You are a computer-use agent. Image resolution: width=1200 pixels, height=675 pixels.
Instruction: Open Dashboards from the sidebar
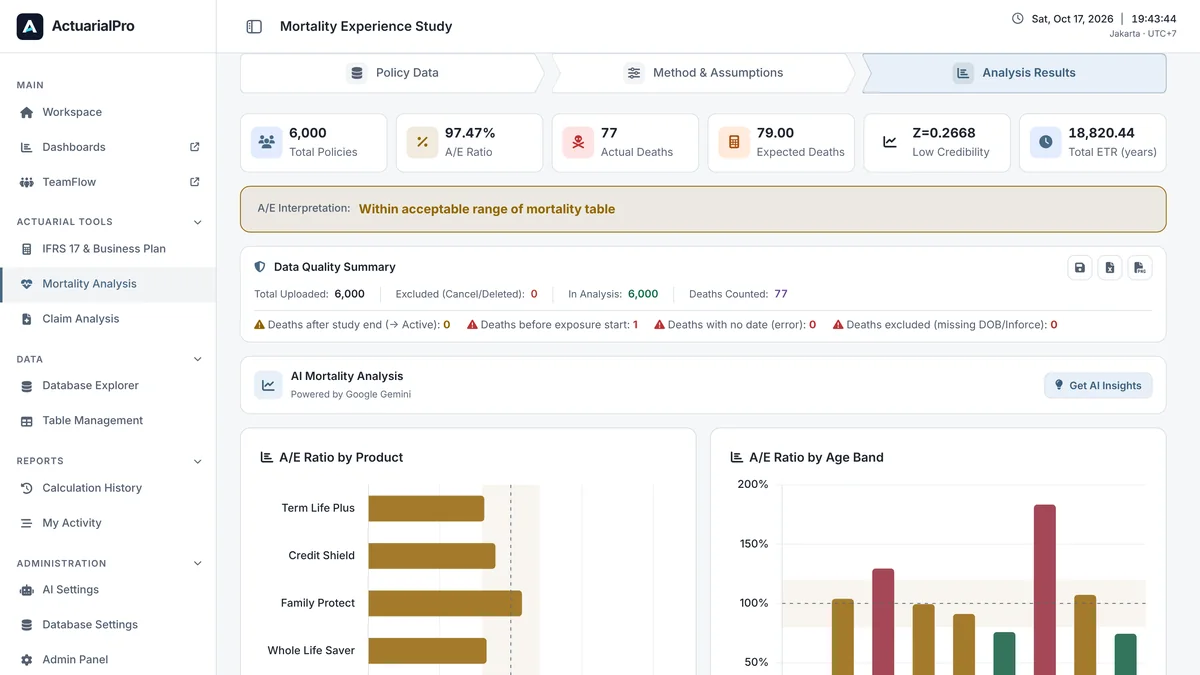[108, 147]
